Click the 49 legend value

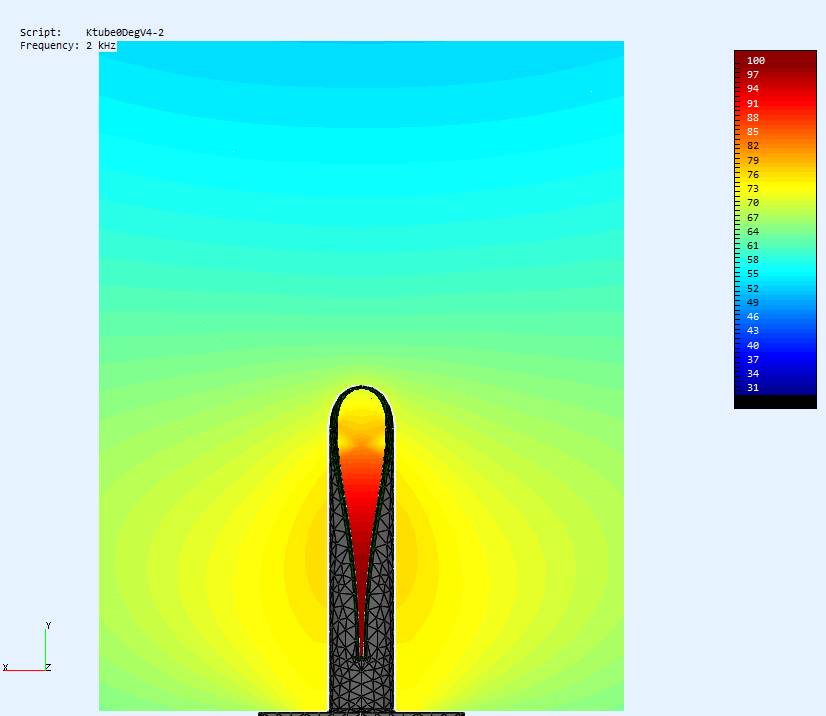click(x=753, y=303)
